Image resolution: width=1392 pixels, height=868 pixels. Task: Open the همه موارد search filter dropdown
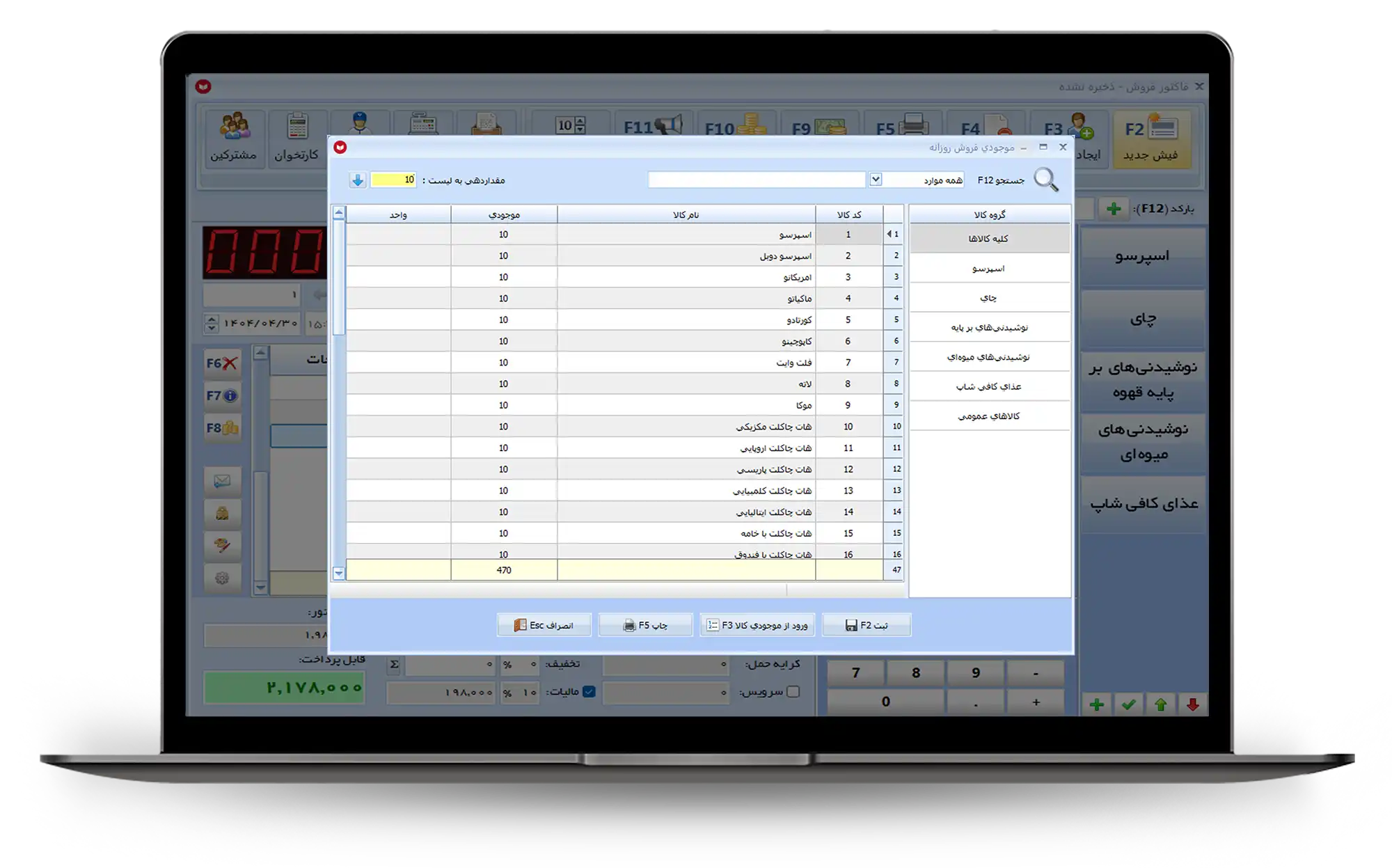click(x=876, y=180)
